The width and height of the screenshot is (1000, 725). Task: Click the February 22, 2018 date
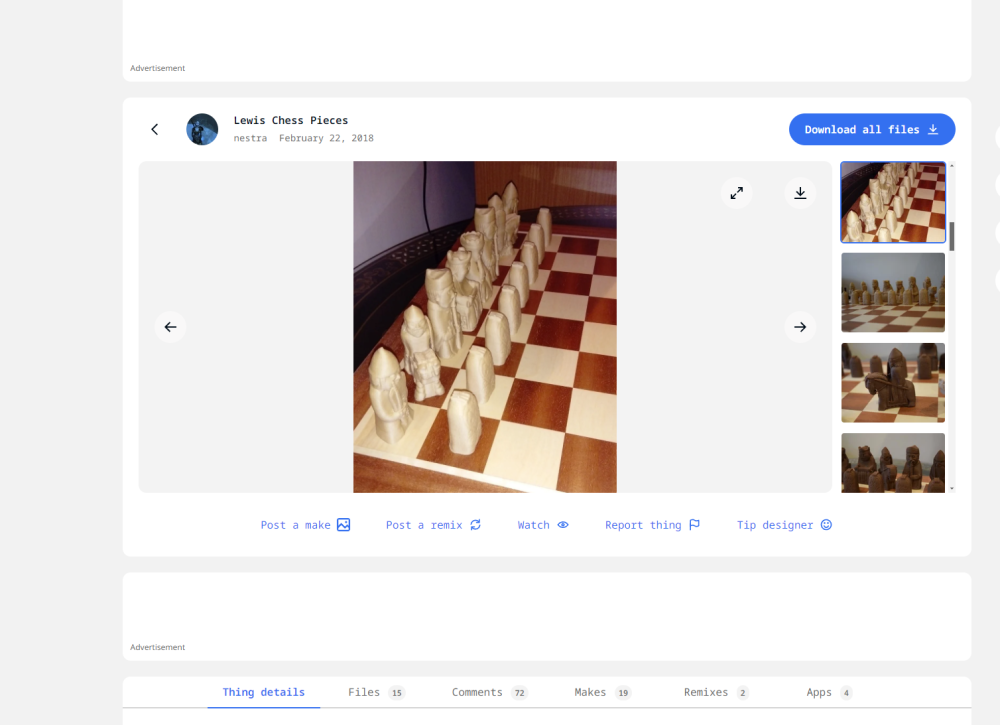point(326,138)
